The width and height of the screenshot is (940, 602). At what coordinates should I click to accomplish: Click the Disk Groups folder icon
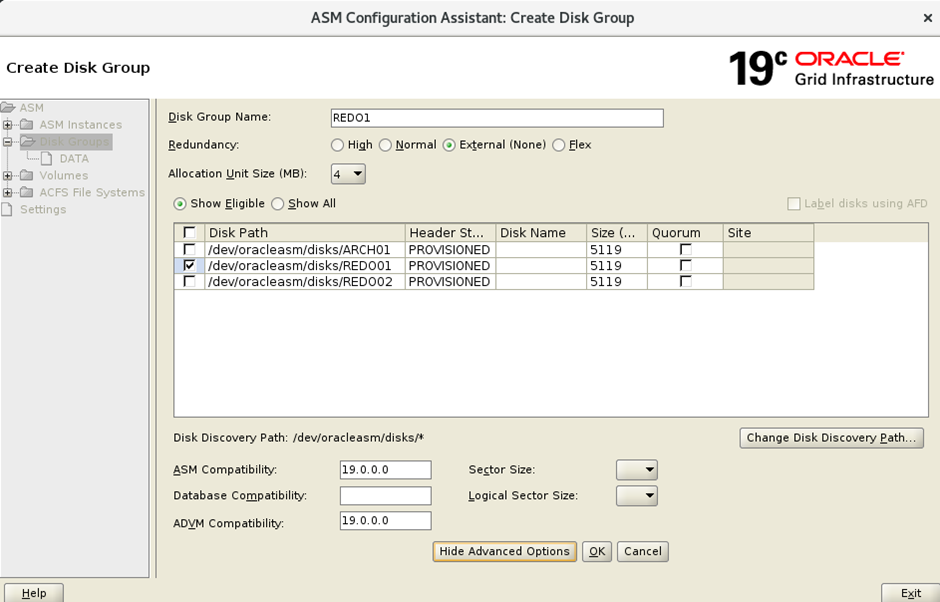(28, 141)
